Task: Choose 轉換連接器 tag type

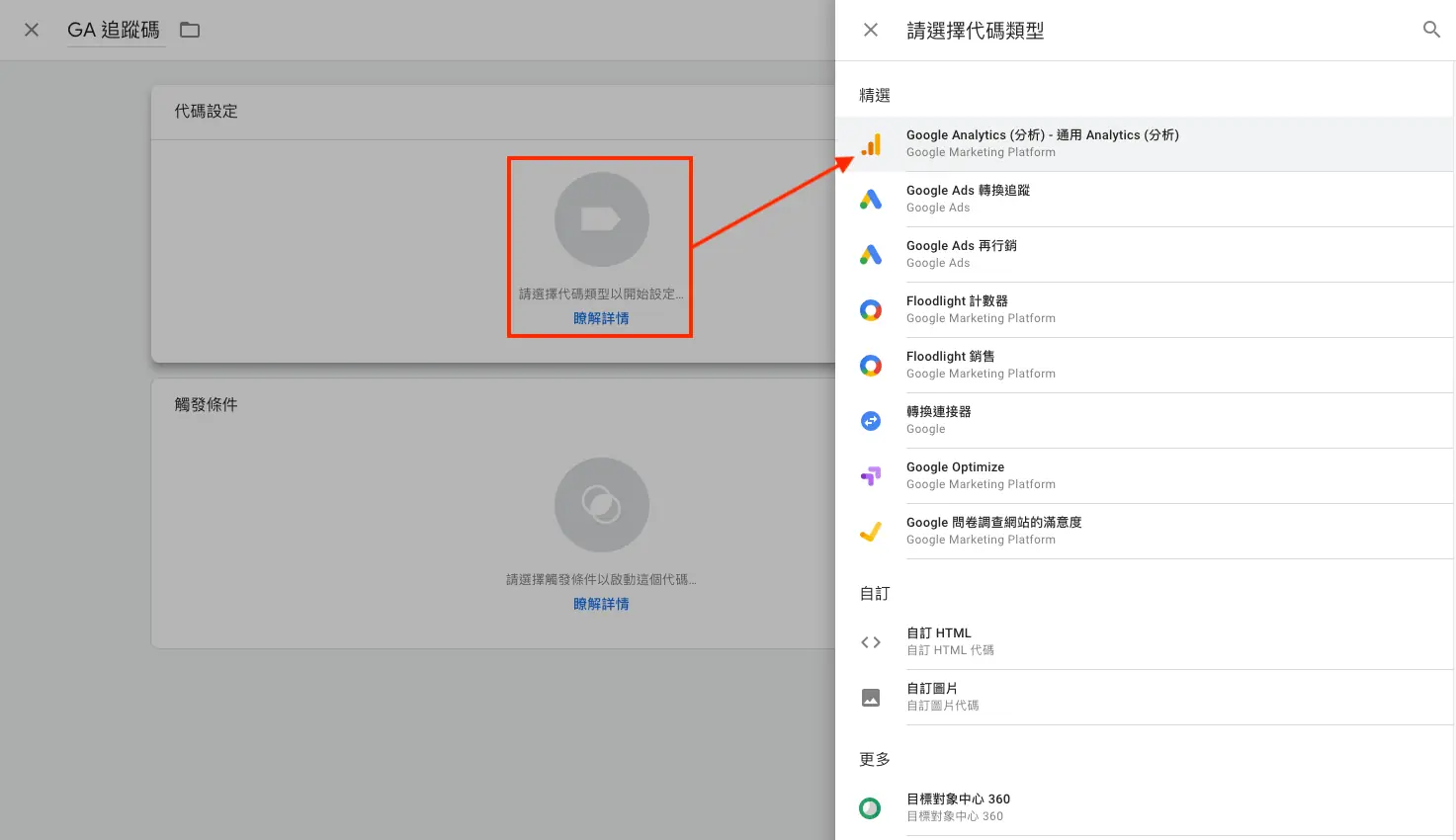Action: tap(1145, 421)
